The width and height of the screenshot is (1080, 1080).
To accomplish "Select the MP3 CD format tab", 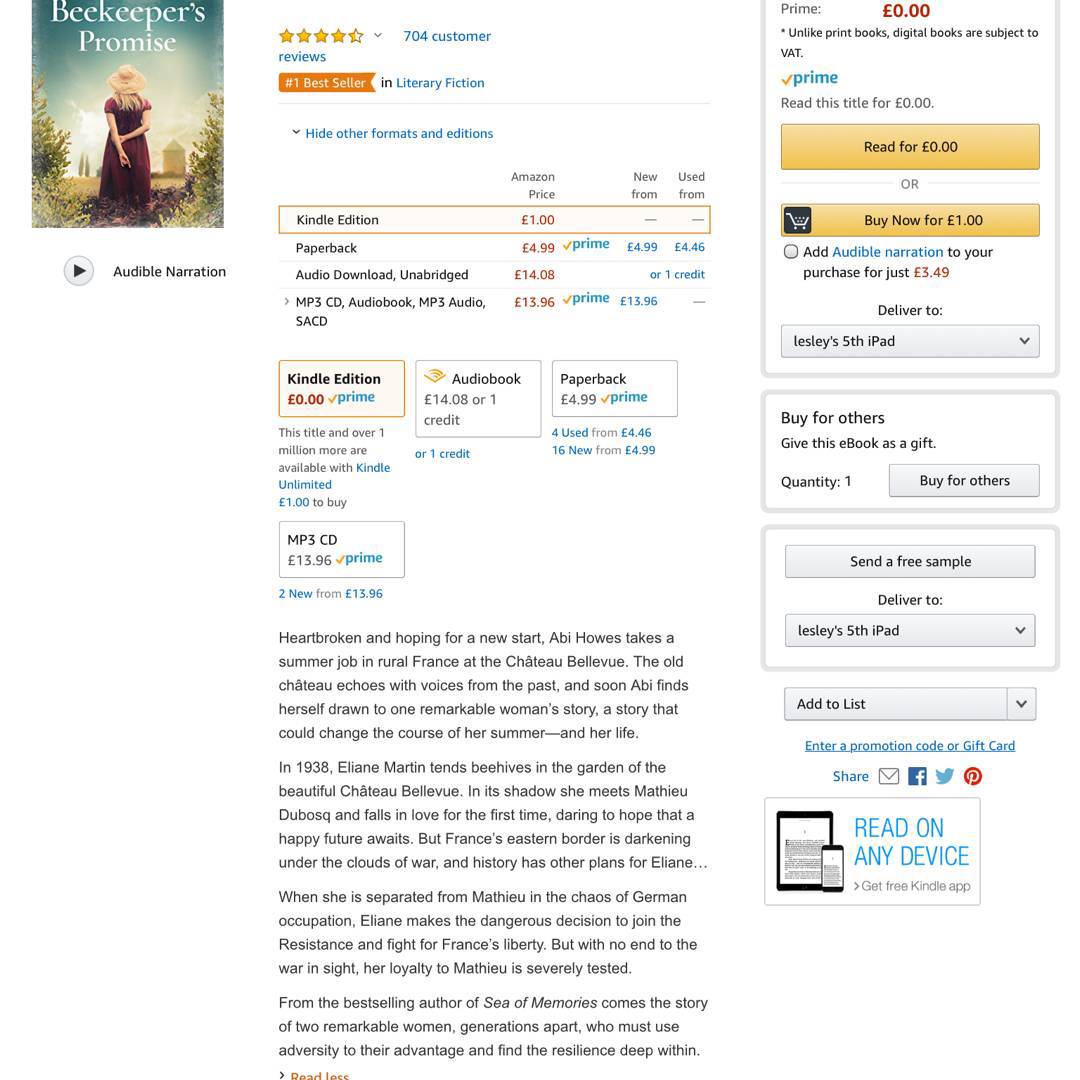I will tap(342, 549).
